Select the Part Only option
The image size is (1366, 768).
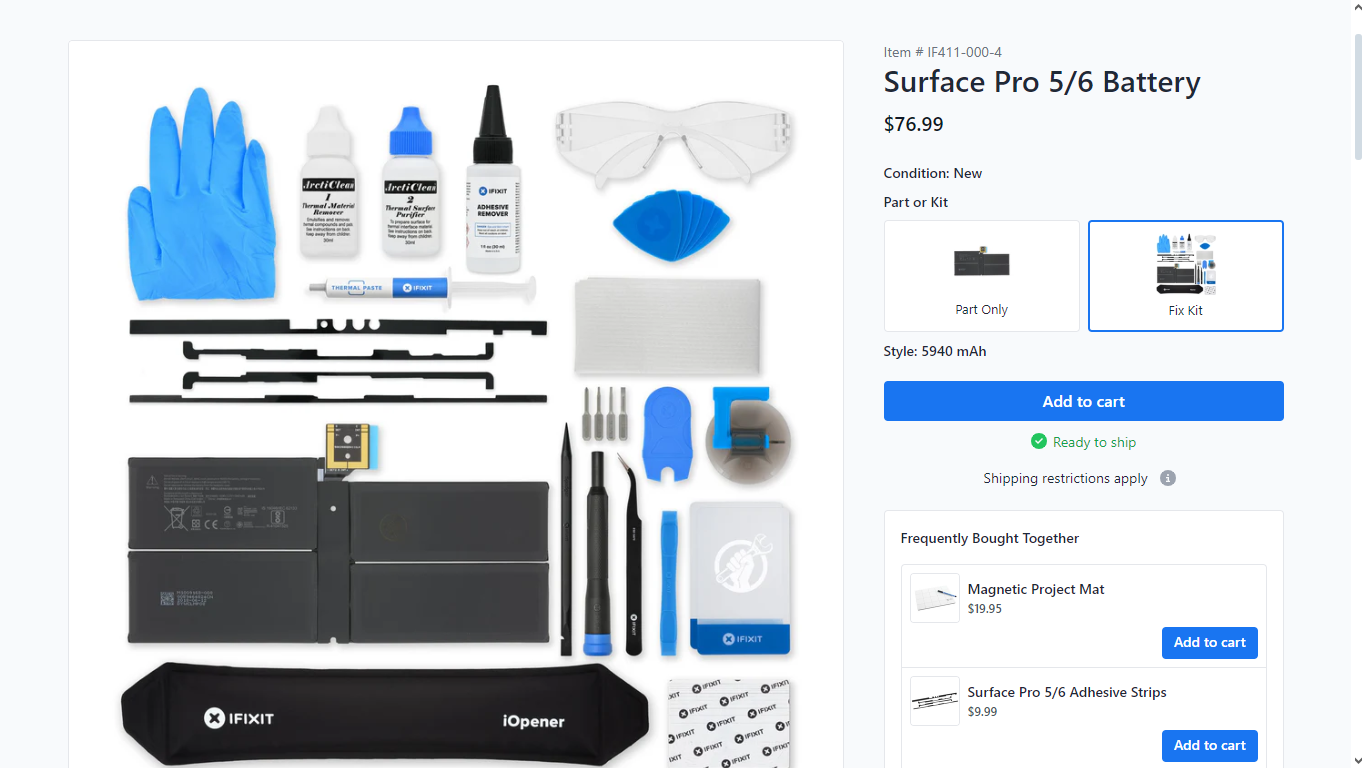pyautogui.click(x=981, y=276)
